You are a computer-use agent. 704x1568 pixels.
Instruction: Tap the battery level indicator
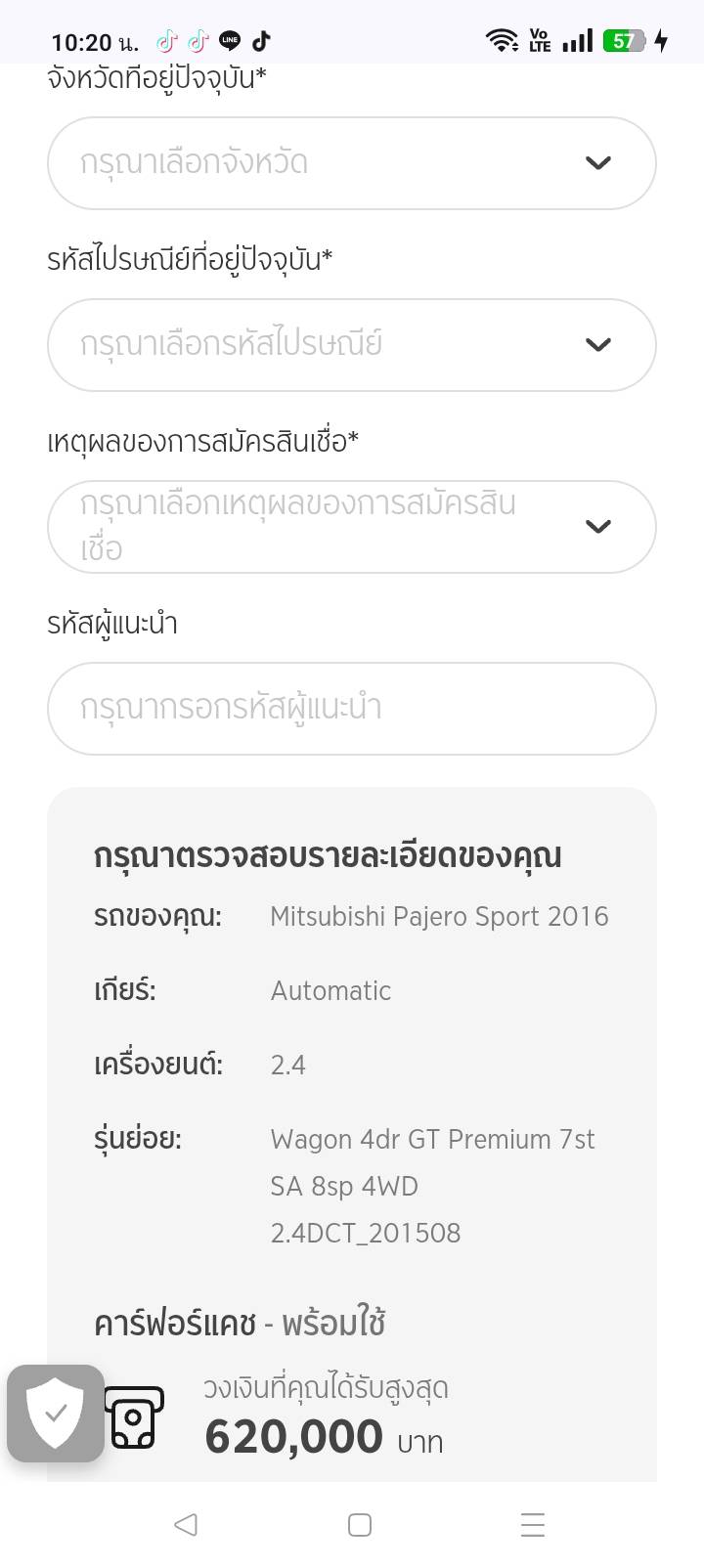point(624,41)
